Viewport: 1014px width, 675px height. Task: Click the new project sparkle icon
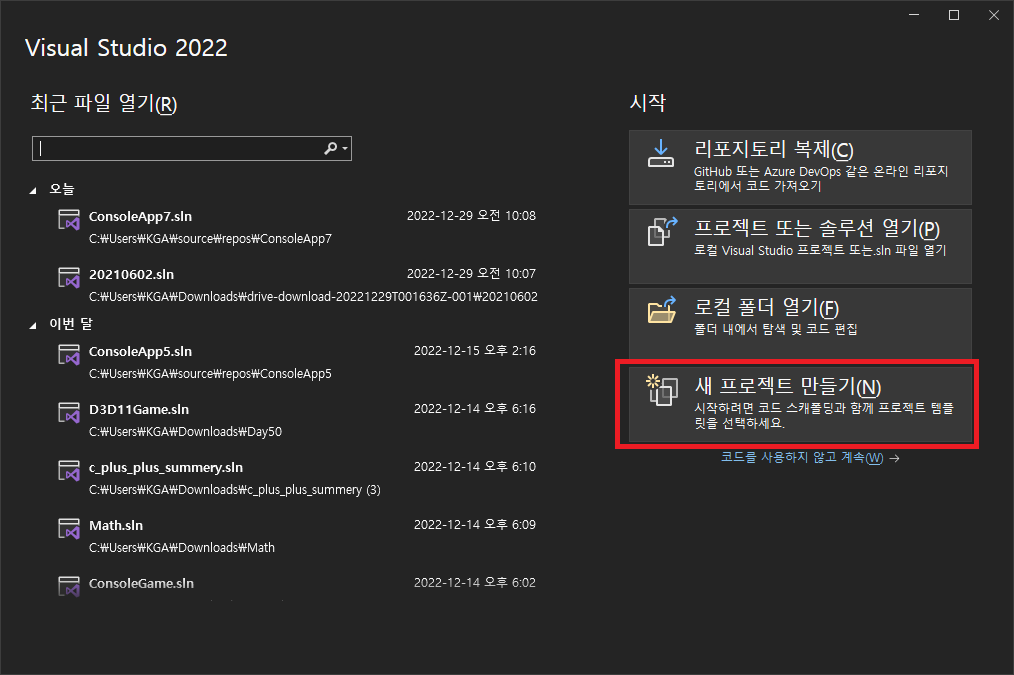pos(662,390)
